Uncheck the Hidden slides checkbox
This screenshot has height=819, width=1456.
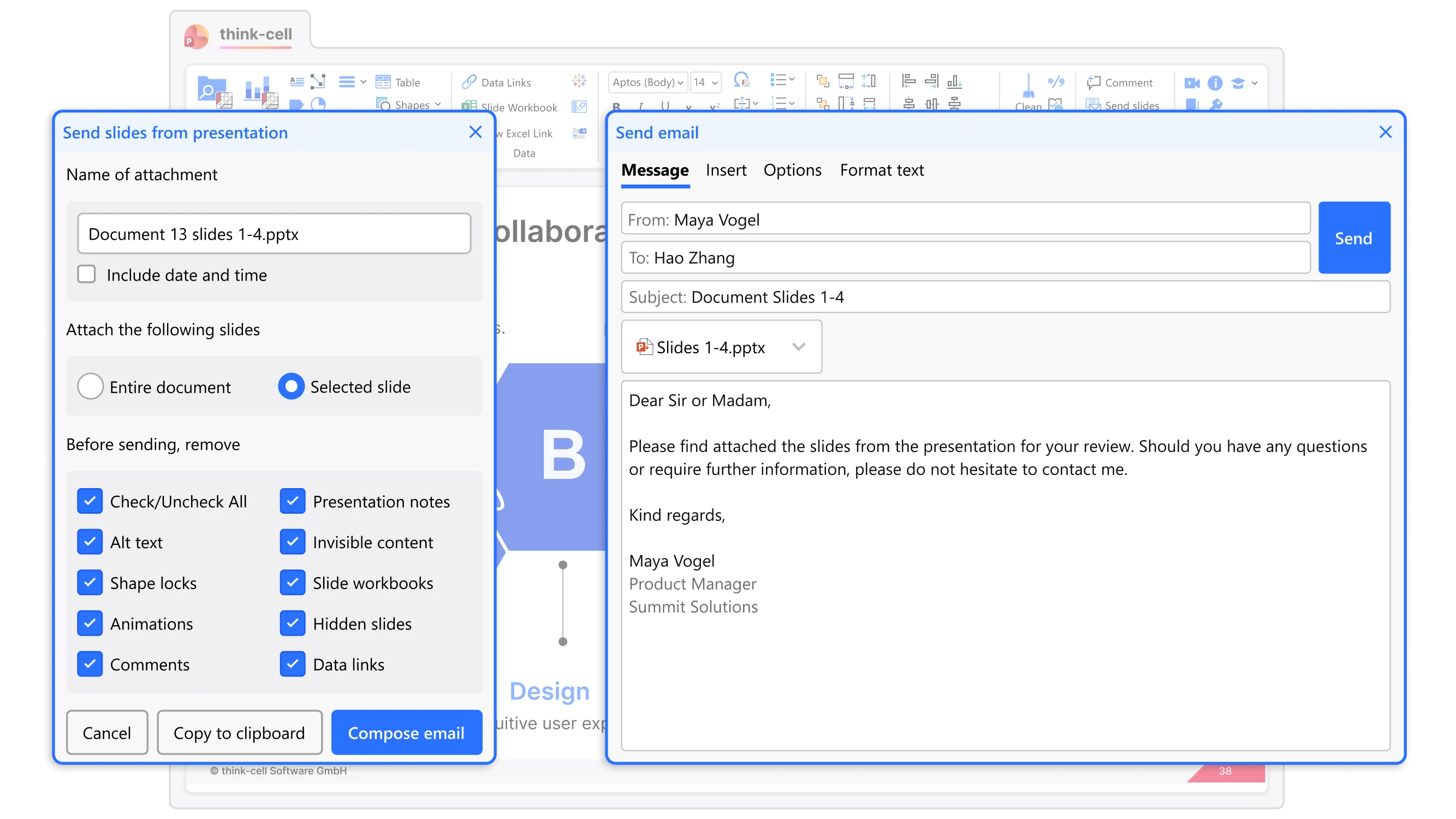pos(293,624)
